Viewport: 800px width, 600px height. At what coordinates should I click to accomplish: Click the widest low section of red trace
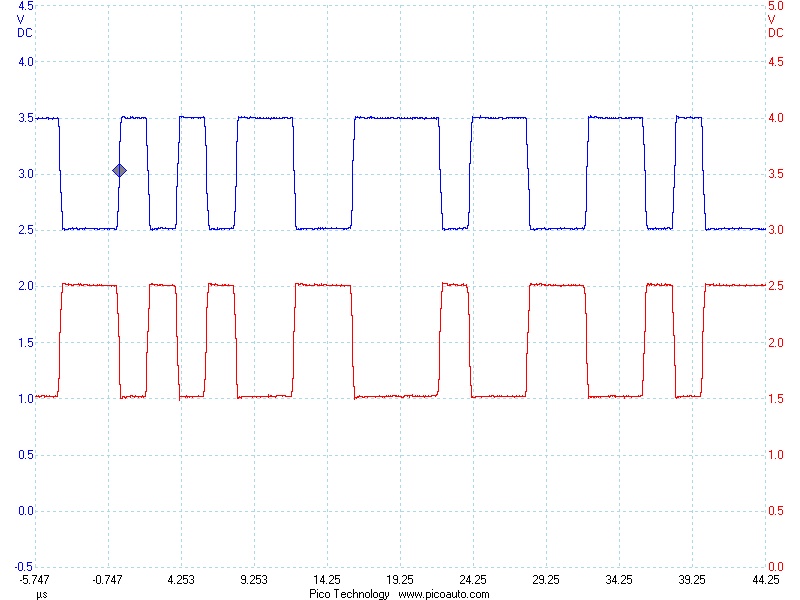397,397
